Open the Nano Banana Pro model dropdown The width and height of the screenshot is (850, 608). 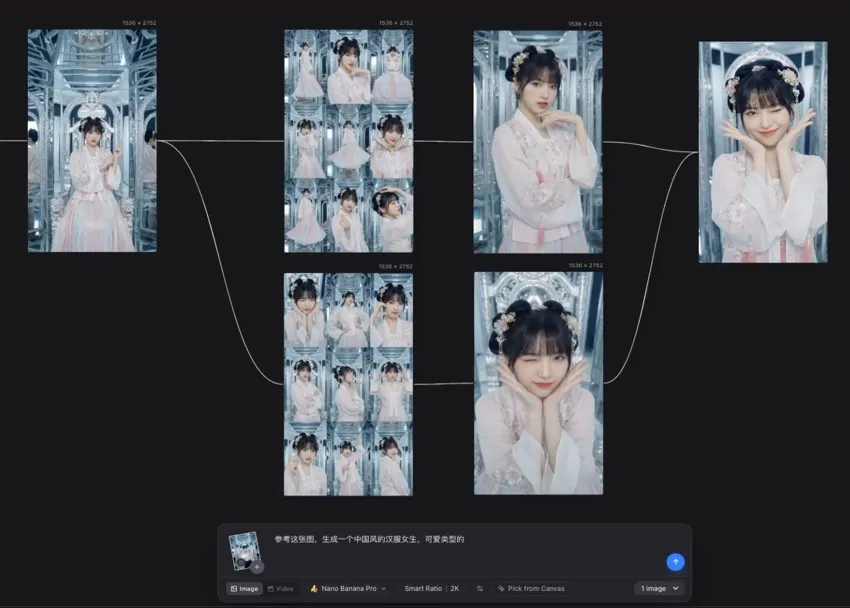click(348, 589)
